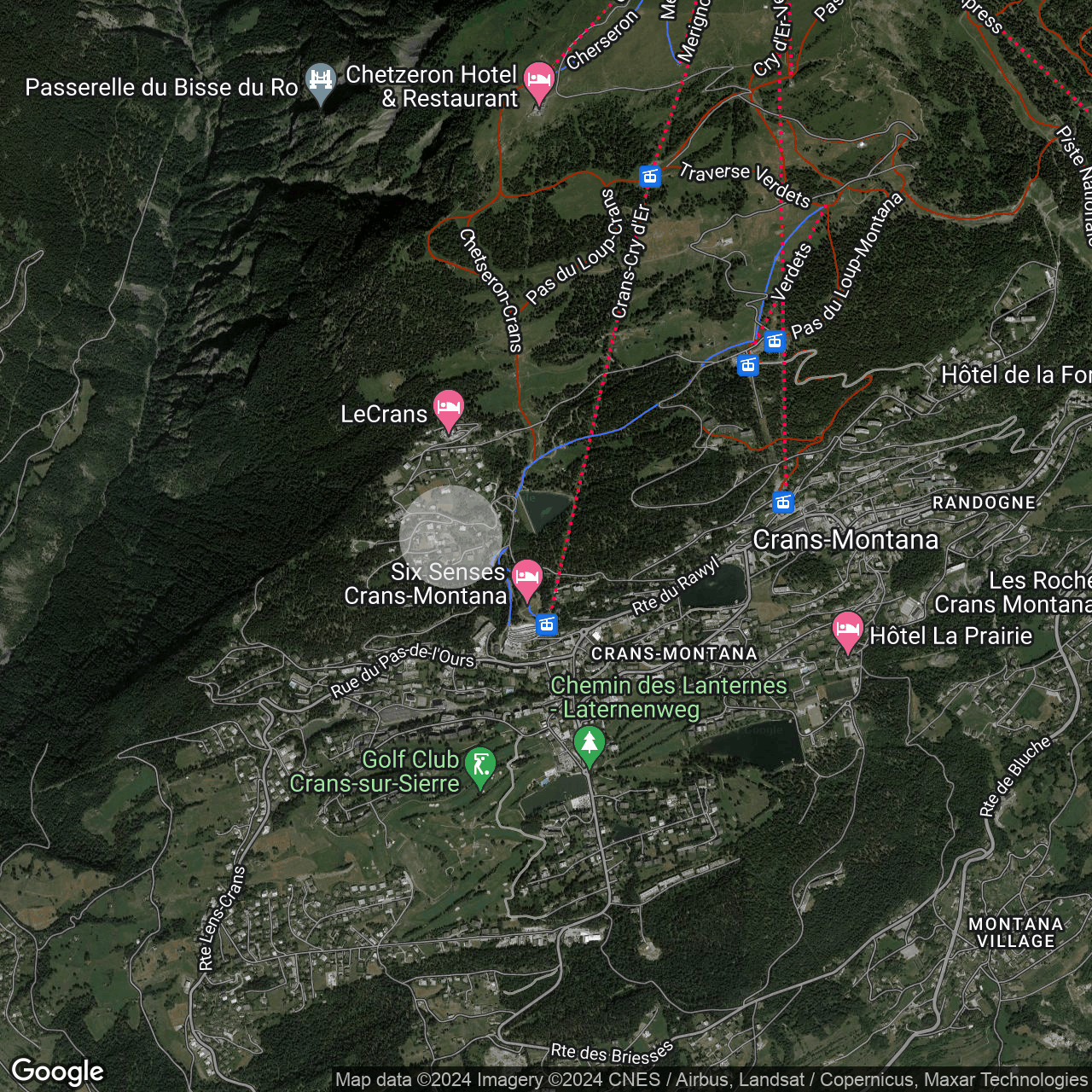Click the Chemin des Lanternes tree pin
This screenshot has width=1092, height=1092.
(x=589, y=745)
